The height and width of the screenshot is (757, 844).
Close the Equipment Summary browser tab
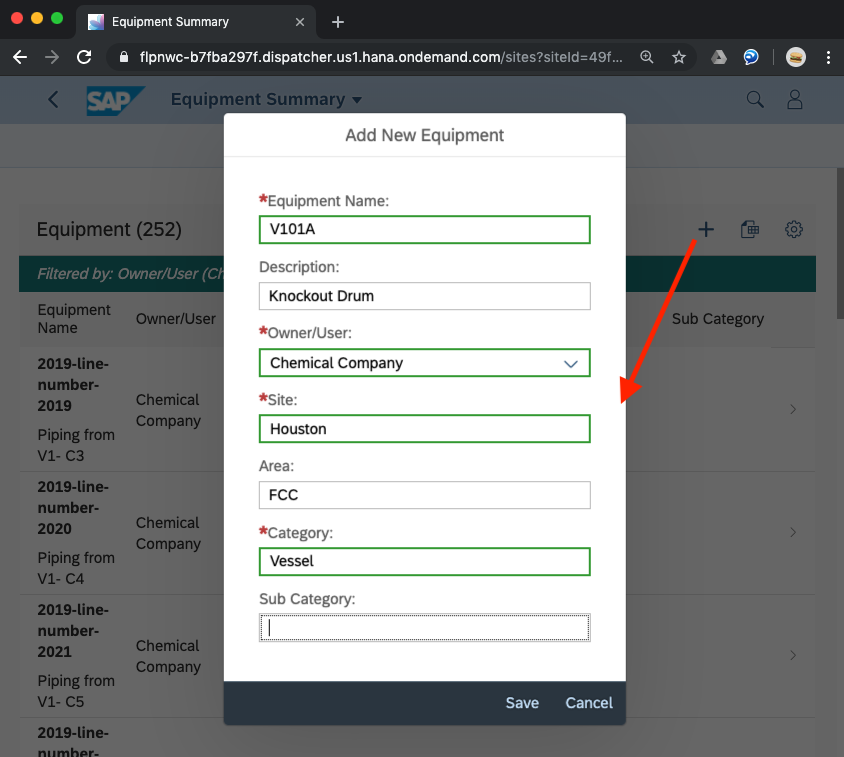point(300,22)
